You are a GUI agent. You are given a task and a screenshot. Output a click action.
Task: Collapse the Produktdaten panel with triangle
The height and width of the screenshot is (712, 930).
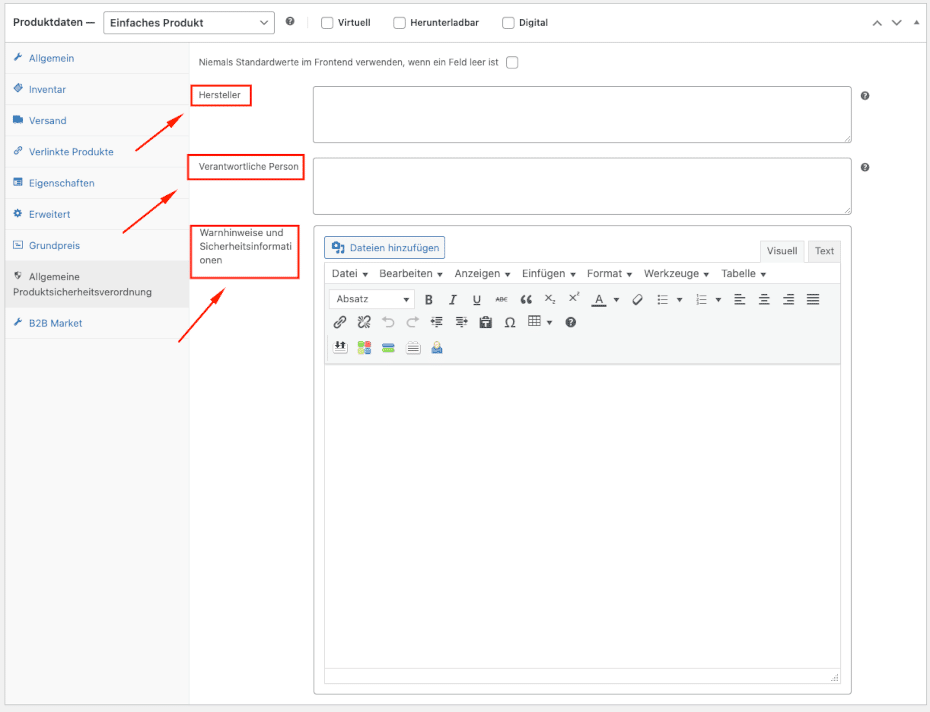(x=916, y=22)
